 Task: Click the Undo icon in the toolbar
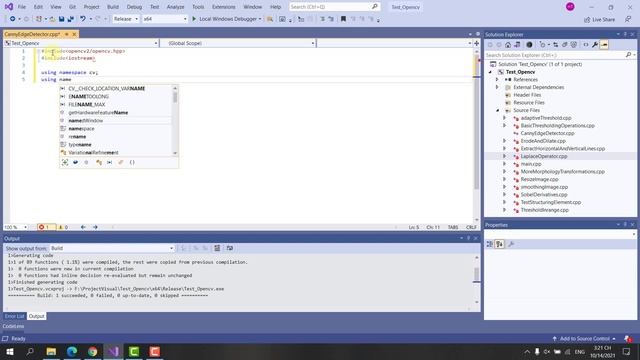[83, 19]
